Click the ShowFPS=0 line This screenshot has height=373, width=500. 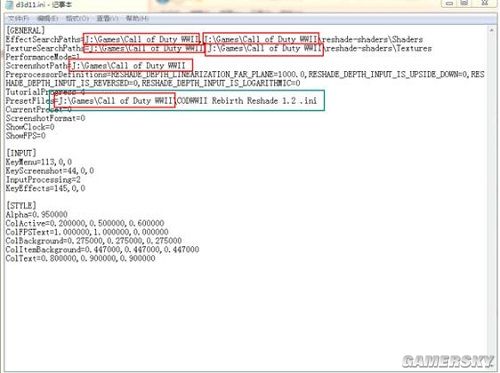[x=26, y=136]
